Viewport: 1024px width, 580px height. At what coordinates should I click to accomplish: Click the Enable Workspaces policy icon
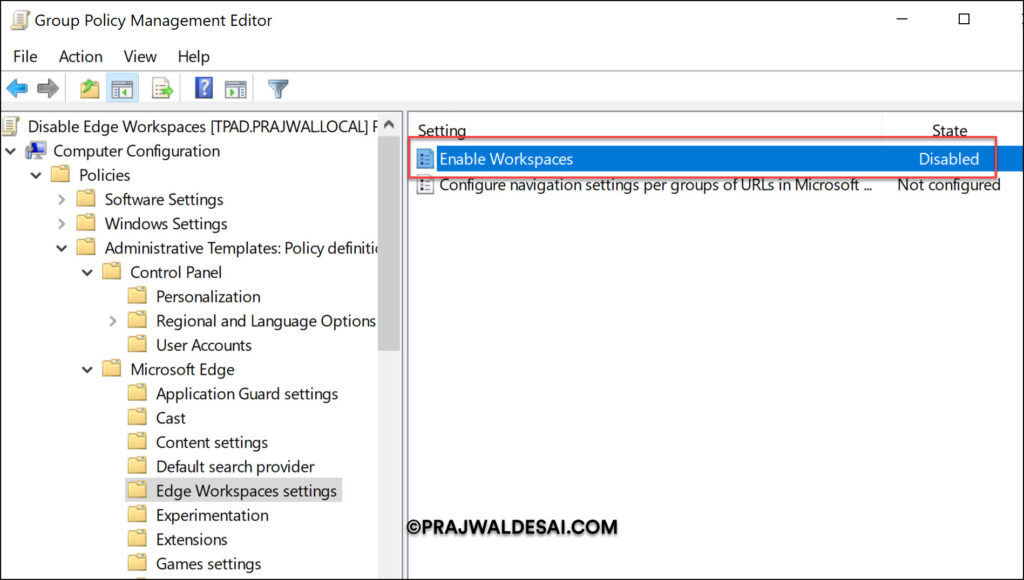[x=425, y=159]
